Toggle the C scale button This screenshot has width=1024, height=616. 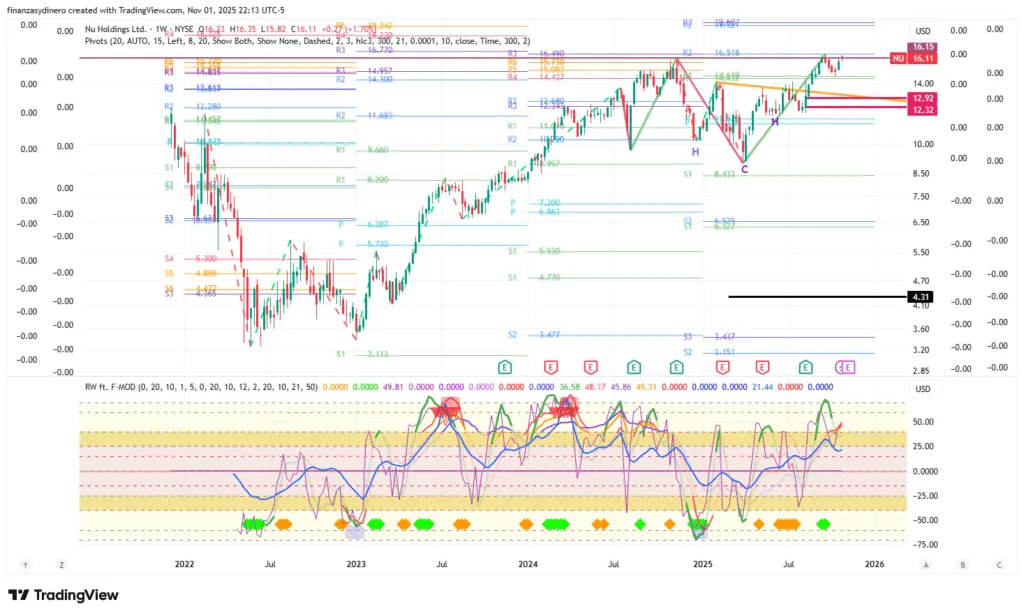point(996,565)
